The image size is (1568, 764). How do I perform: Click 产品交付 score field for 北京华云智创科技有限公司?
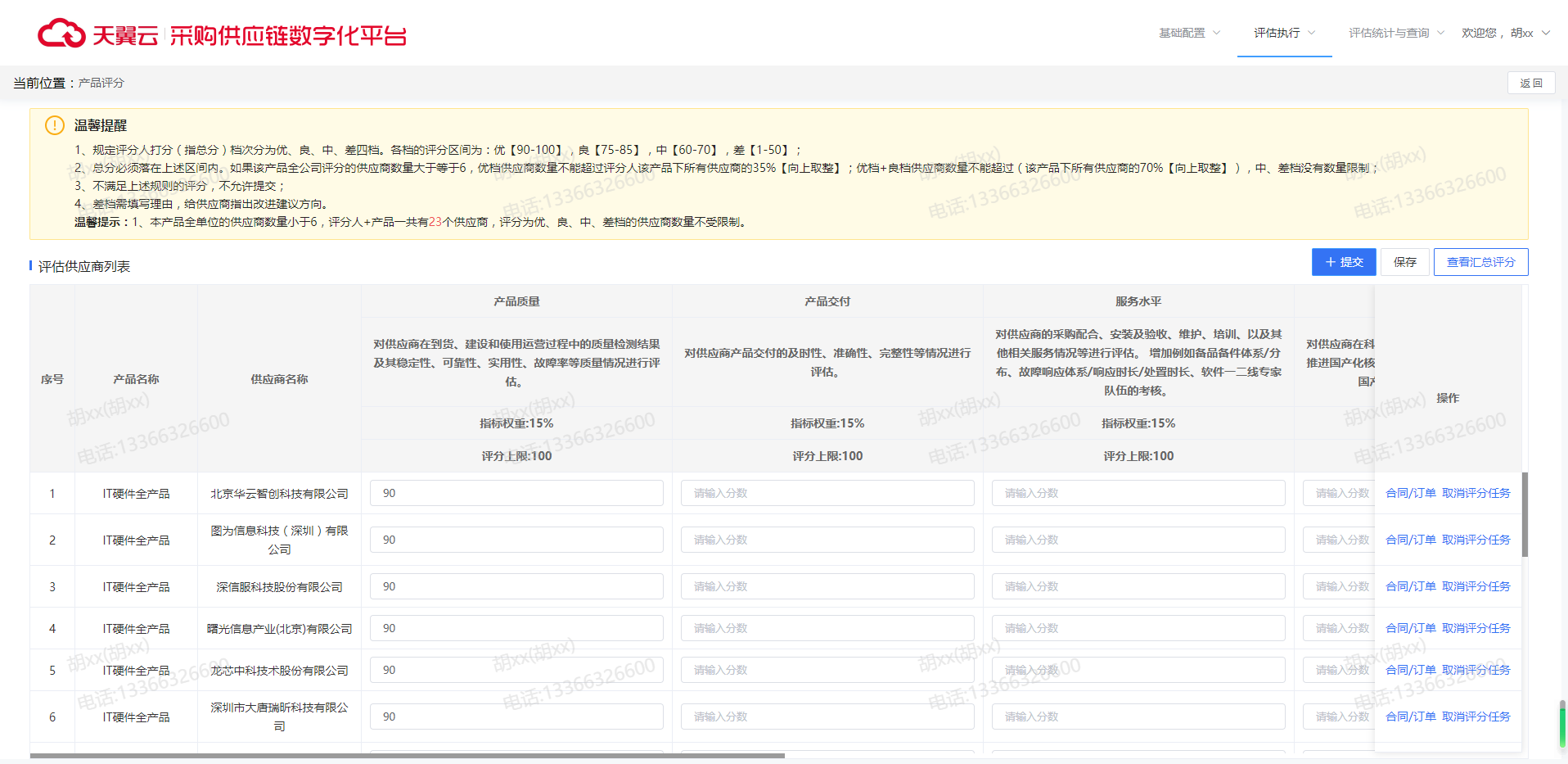coord(827,493)
